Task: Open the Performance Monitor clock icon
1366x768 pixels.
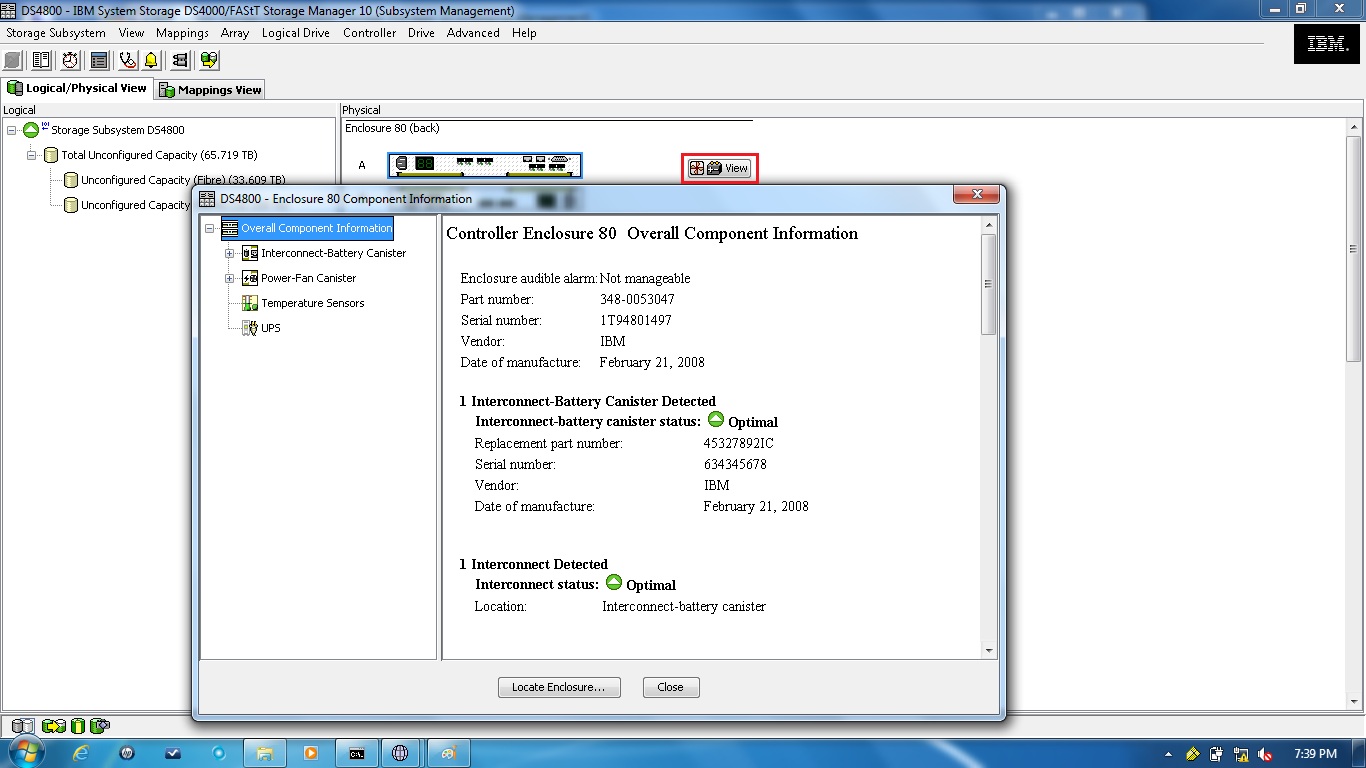Action: click(69, 60)
